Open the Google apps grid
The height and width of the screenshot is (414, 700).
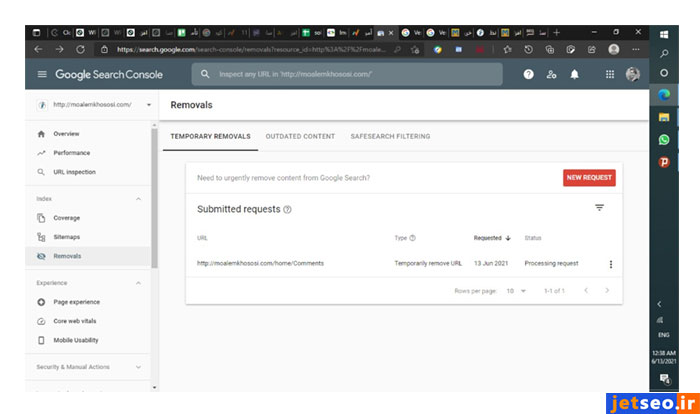[610, 74]
